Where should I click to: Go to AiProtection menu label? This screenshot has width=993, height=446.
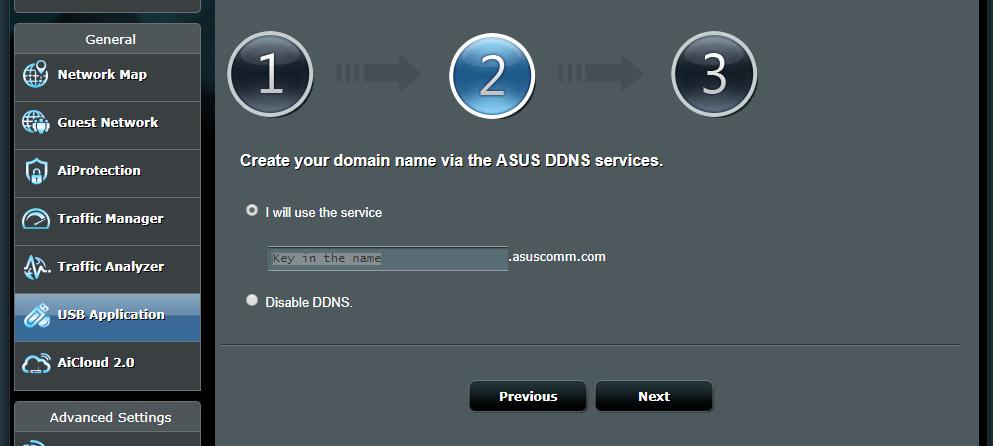(99, 170)
